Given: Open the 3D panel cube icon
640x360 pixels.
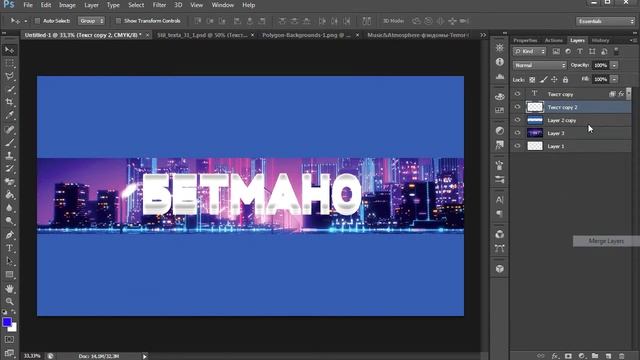Looking at the screenshot, I should 500,269.
